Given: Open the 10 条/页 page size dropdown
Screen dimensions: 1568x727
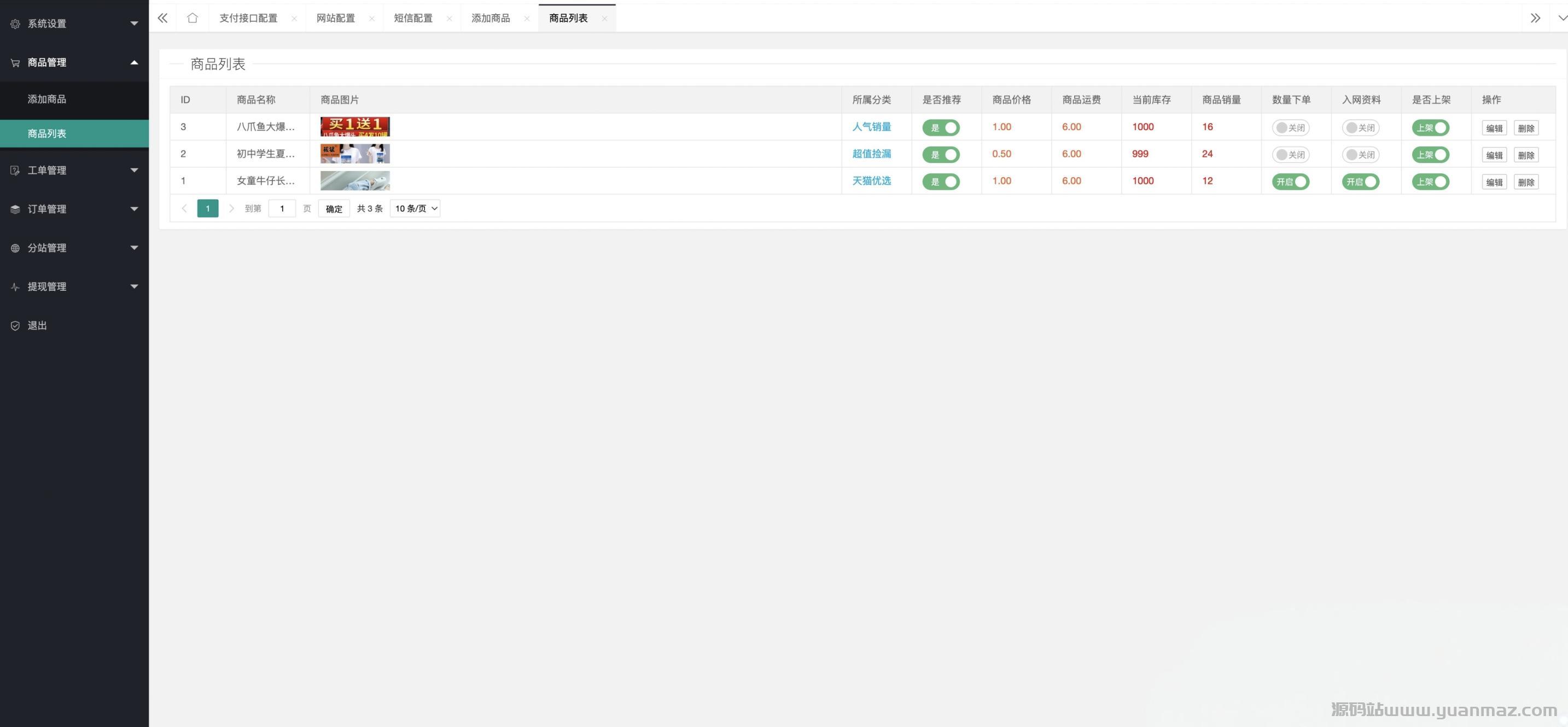Looking at the screenshot, I should pyautogui.click(x=415, y=209).
